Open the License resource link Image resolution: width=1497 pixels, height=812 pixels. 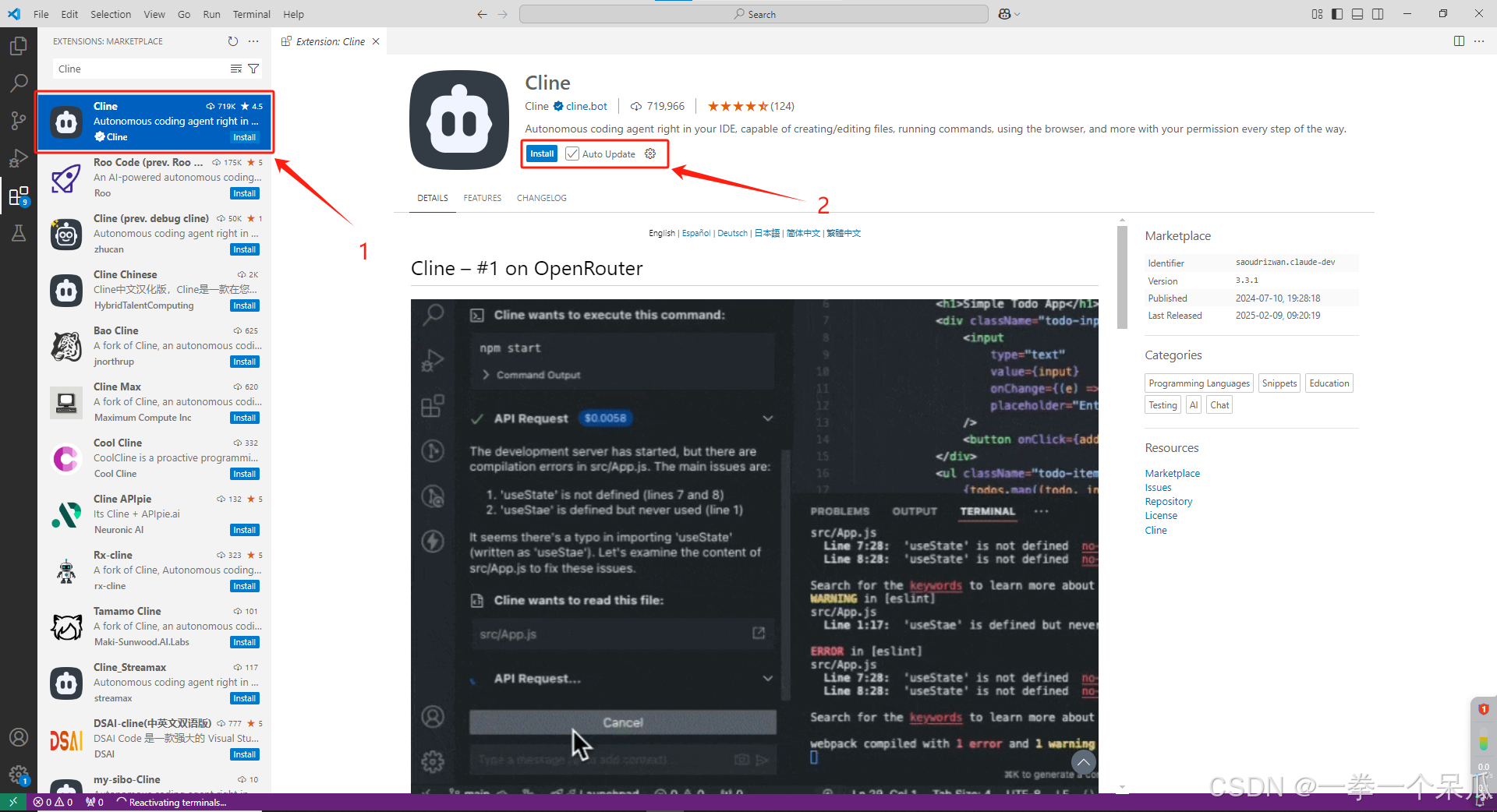1161,516
